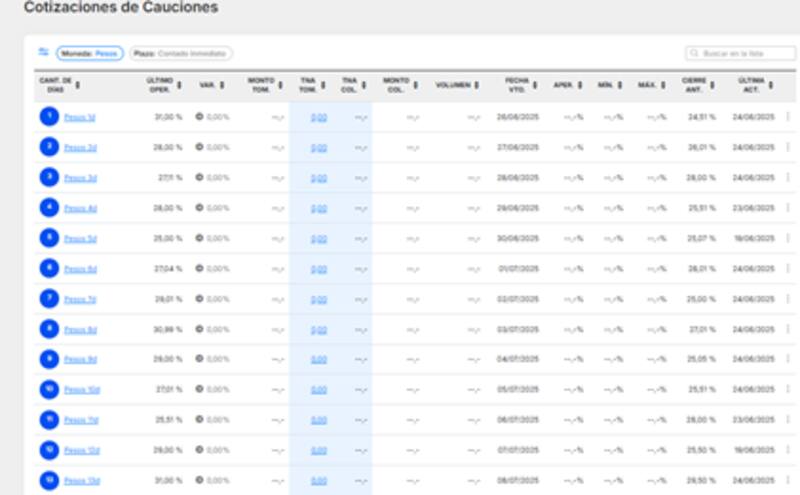This screenshot has height=495, width=800.
Task: Open three-dot menu for Pesos 9d row
Action: [x=787, y=359]
